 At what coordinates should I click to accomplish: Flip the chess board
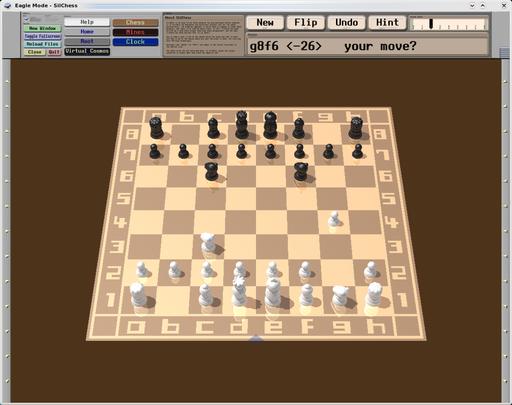[x=306, y=23]
